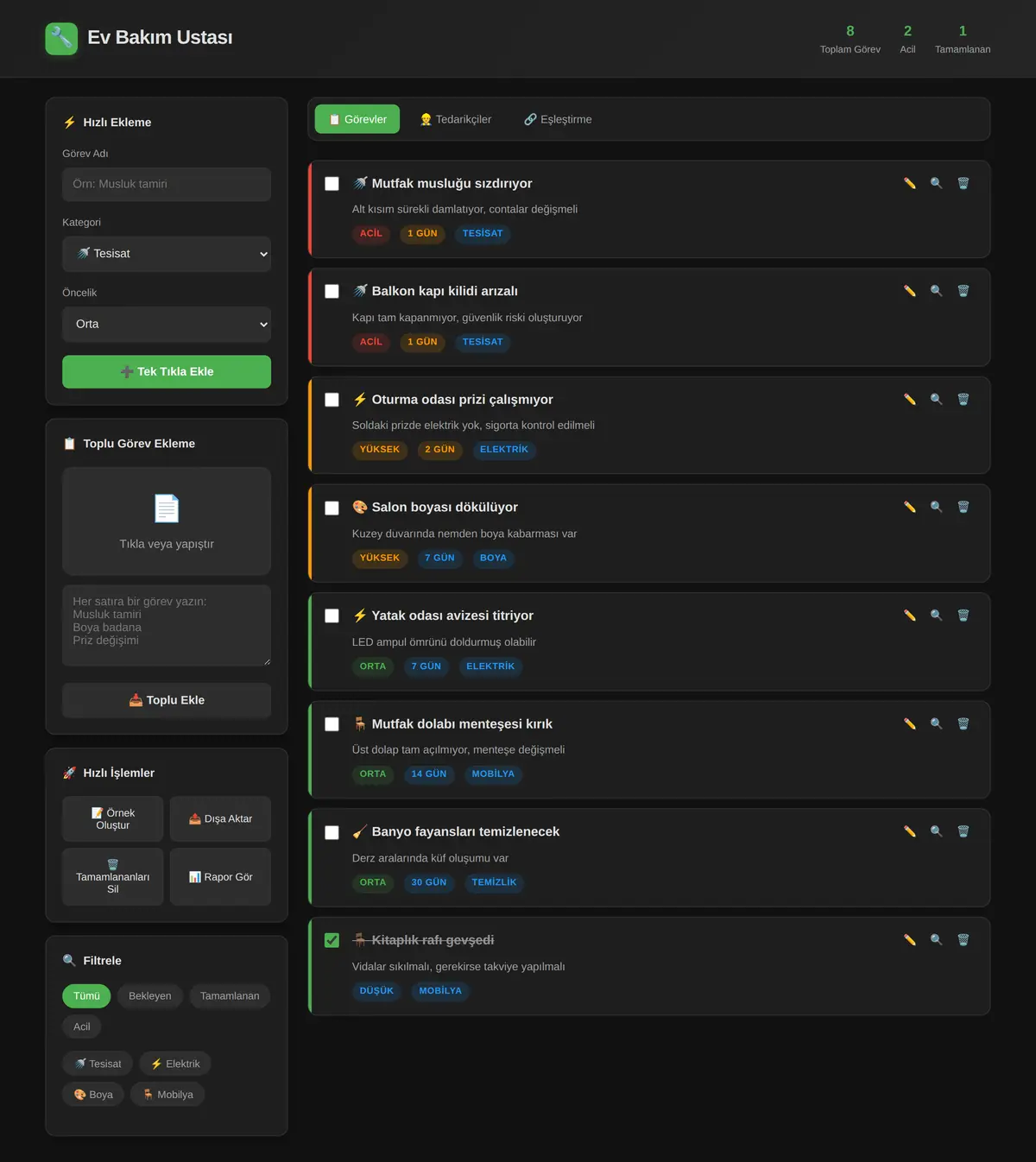Switch to the Görevler tab

[357, 119]
